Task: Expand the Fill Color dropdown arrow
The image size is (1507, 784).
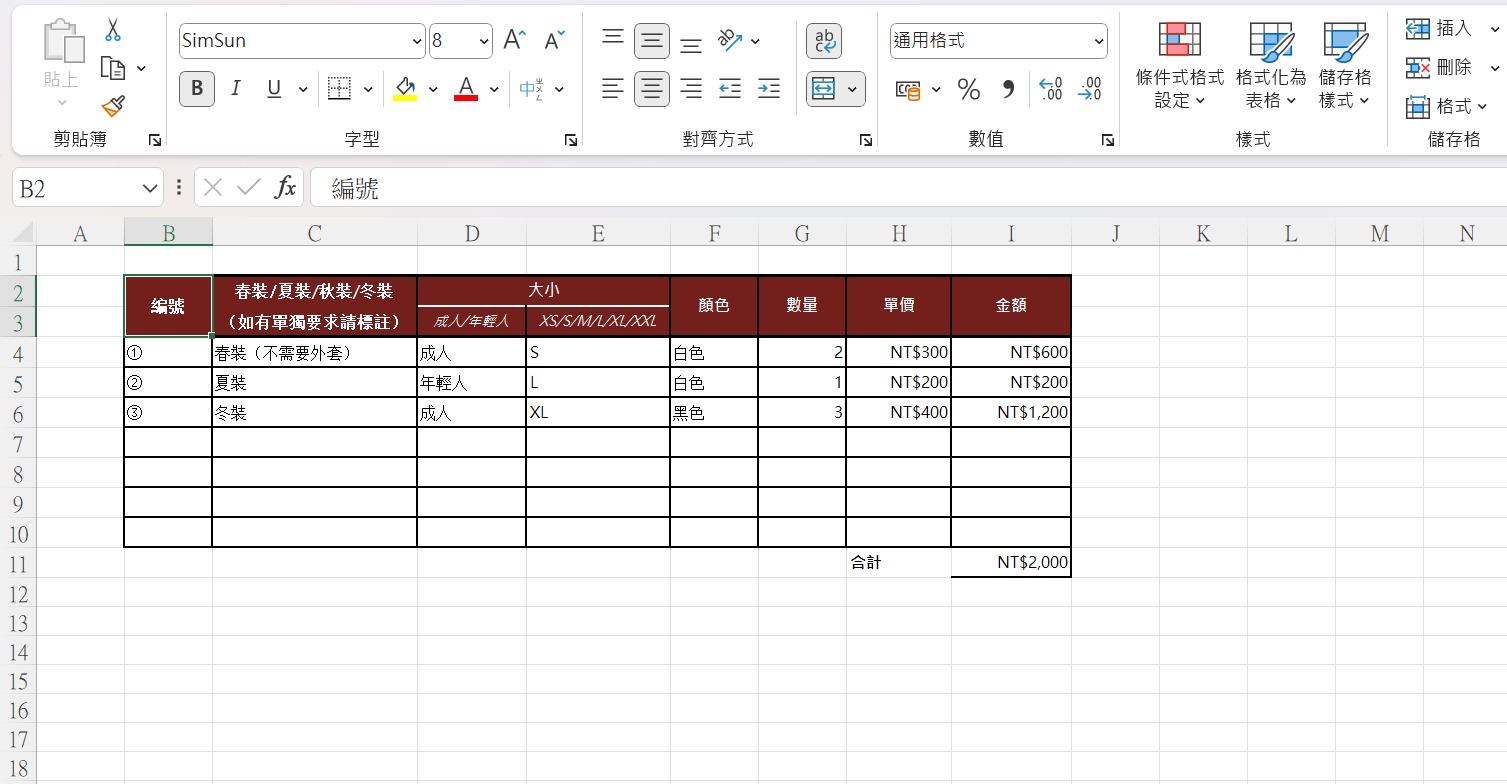Action: point(434,88)
